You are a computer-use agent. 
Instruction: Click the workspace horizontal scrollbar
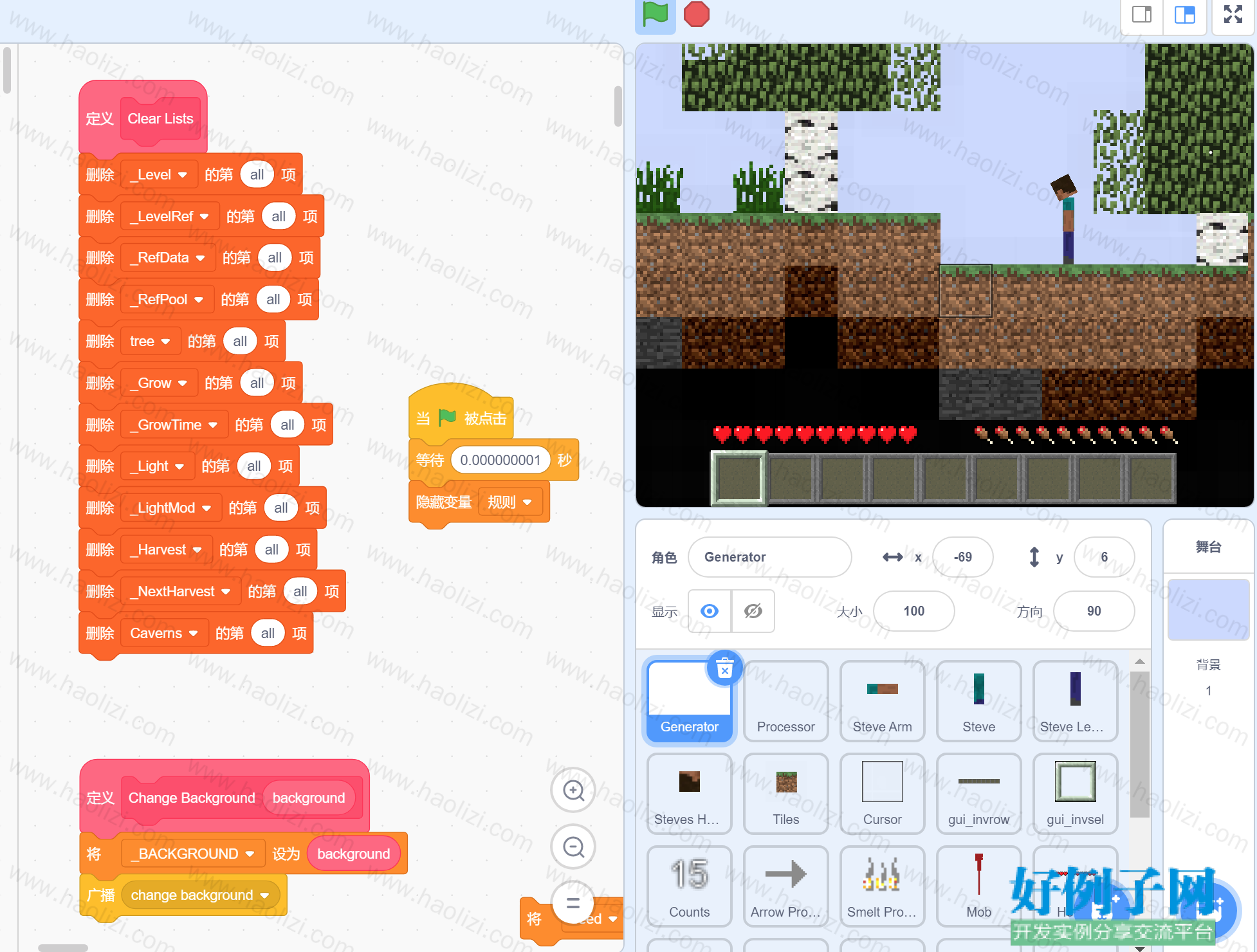click(x=63, y=947)
